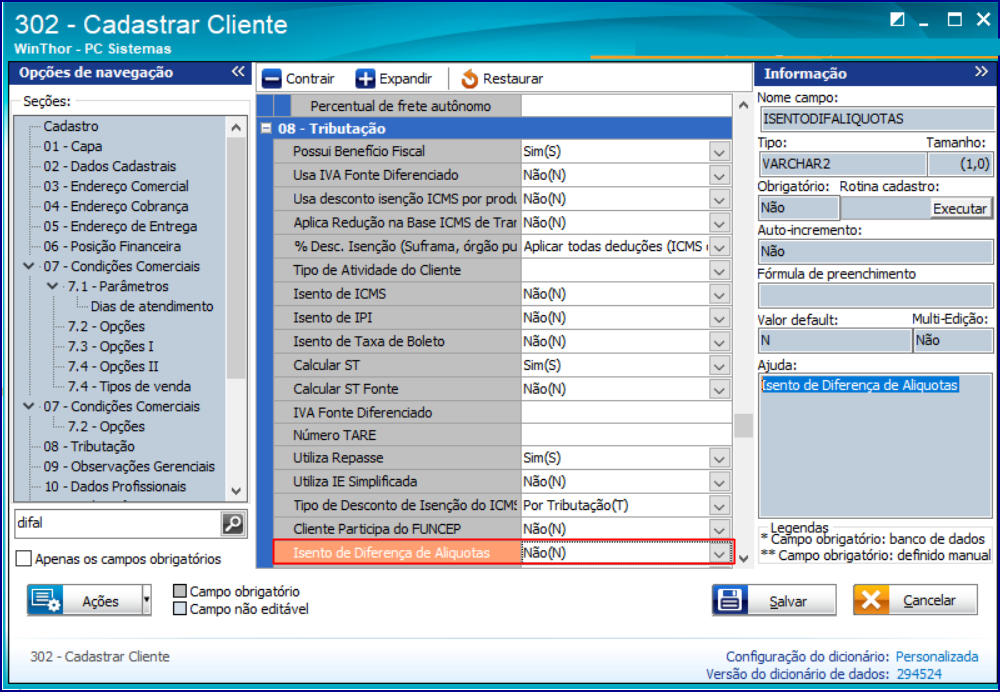Click the Cancelar orange X icon
1000x692 pixels.
click(x=871, y=600)
